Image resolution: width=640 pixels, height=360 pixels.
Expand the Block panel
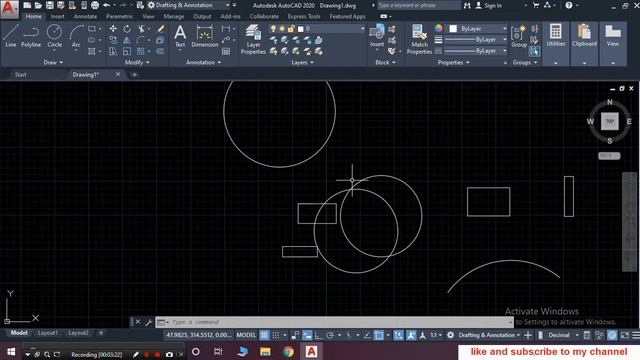point(385,62)
